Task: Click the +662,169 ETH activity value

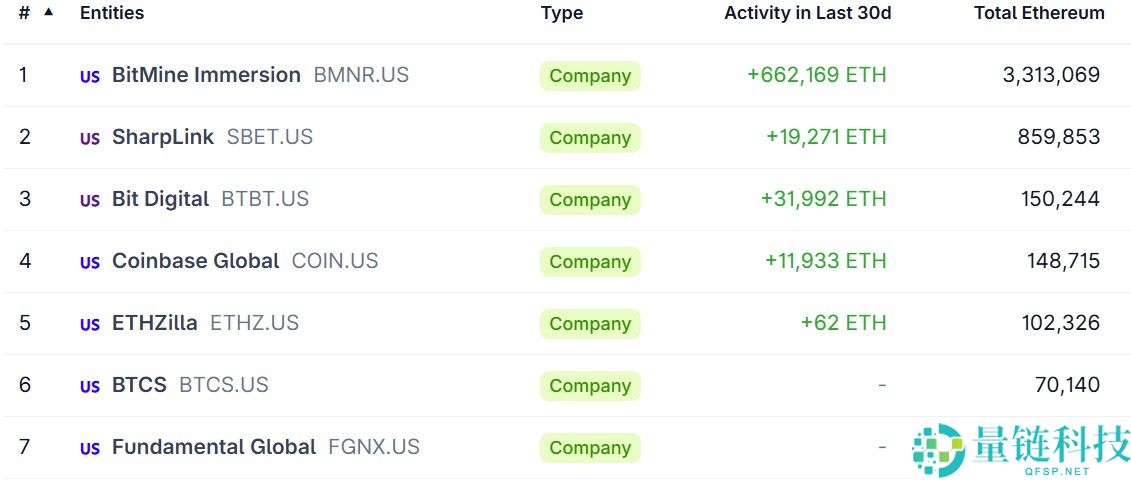Action: point(816,75)
